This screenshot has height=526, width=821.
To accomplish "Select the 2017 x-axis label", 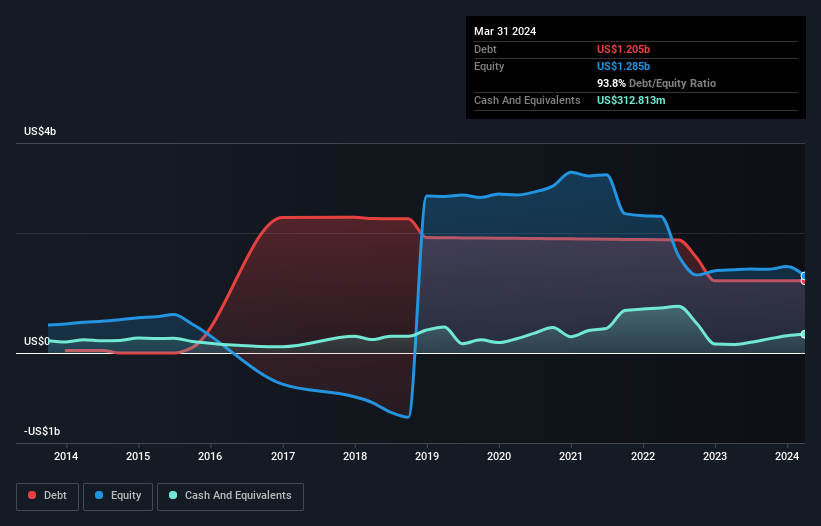I will [283, 456].
